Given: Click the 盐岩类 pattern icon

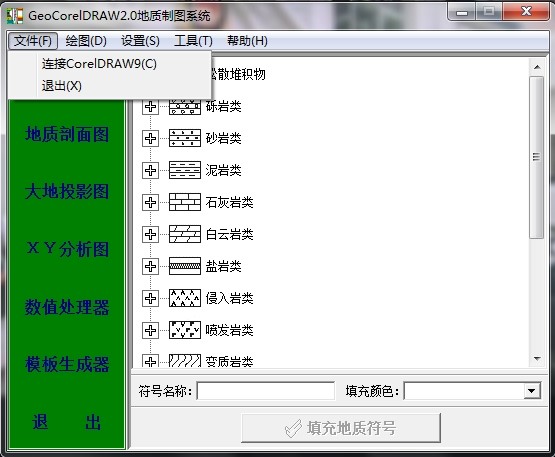Looking at the screenshot, I should coord(185,266).
